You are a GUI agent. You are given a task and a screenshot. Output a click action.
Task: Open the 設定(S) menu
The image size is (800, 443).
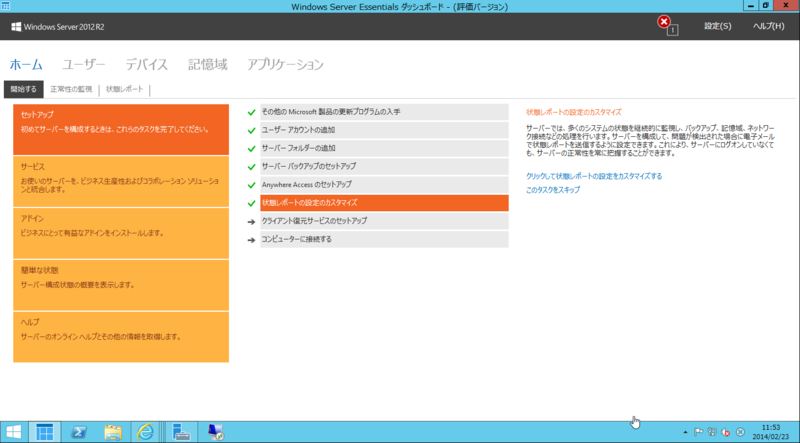[718, 27]
